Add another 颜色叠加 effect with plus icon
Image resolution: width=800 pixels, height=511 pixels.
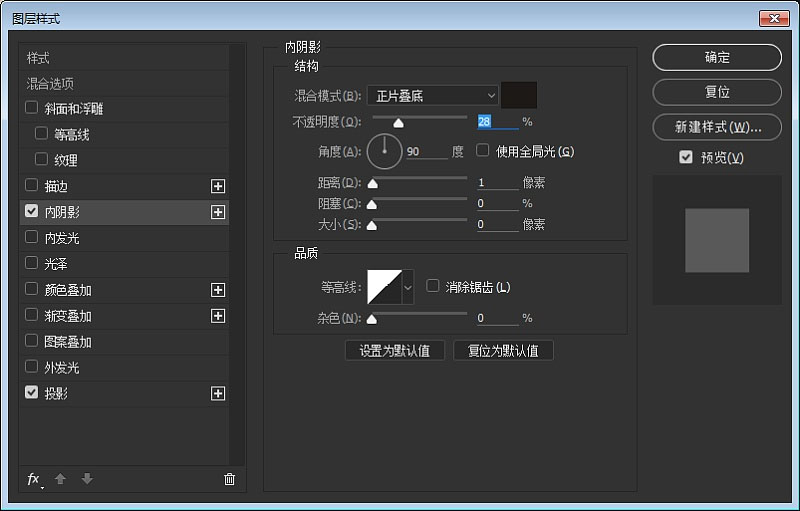point(218,290)
